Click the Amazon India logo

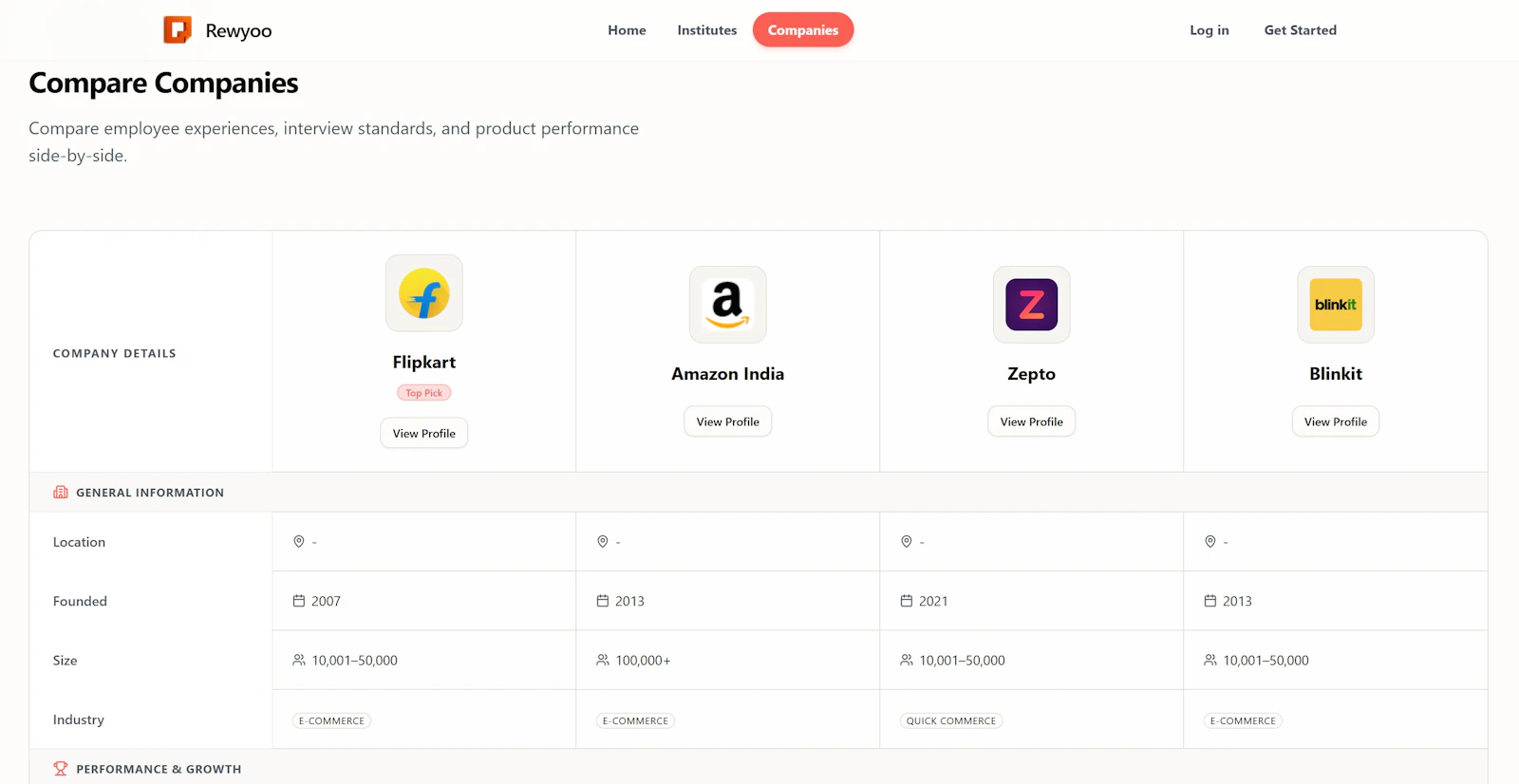(728, 305)
